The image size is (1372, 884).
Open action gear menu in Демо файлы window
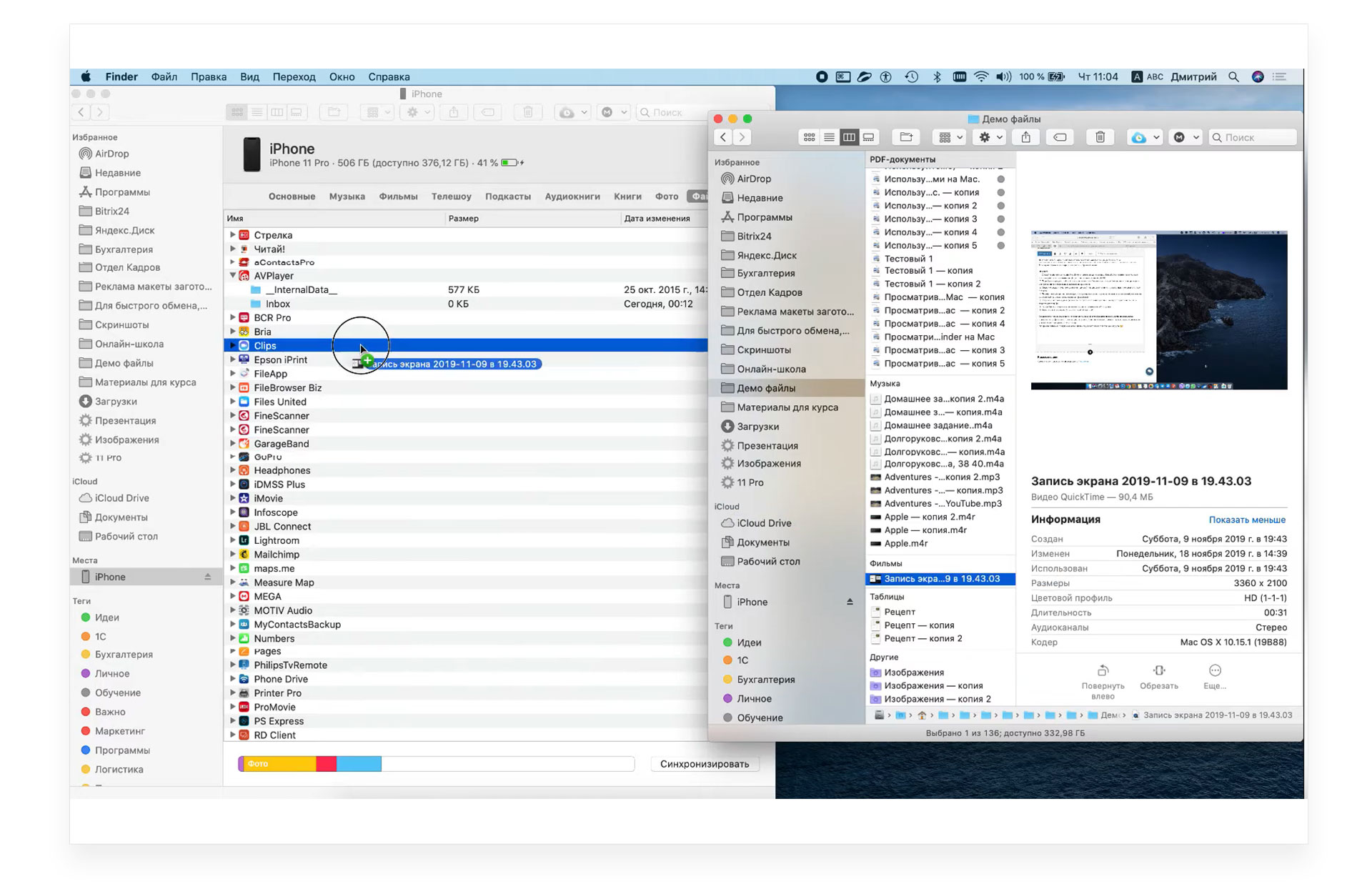tap(991, 137)
